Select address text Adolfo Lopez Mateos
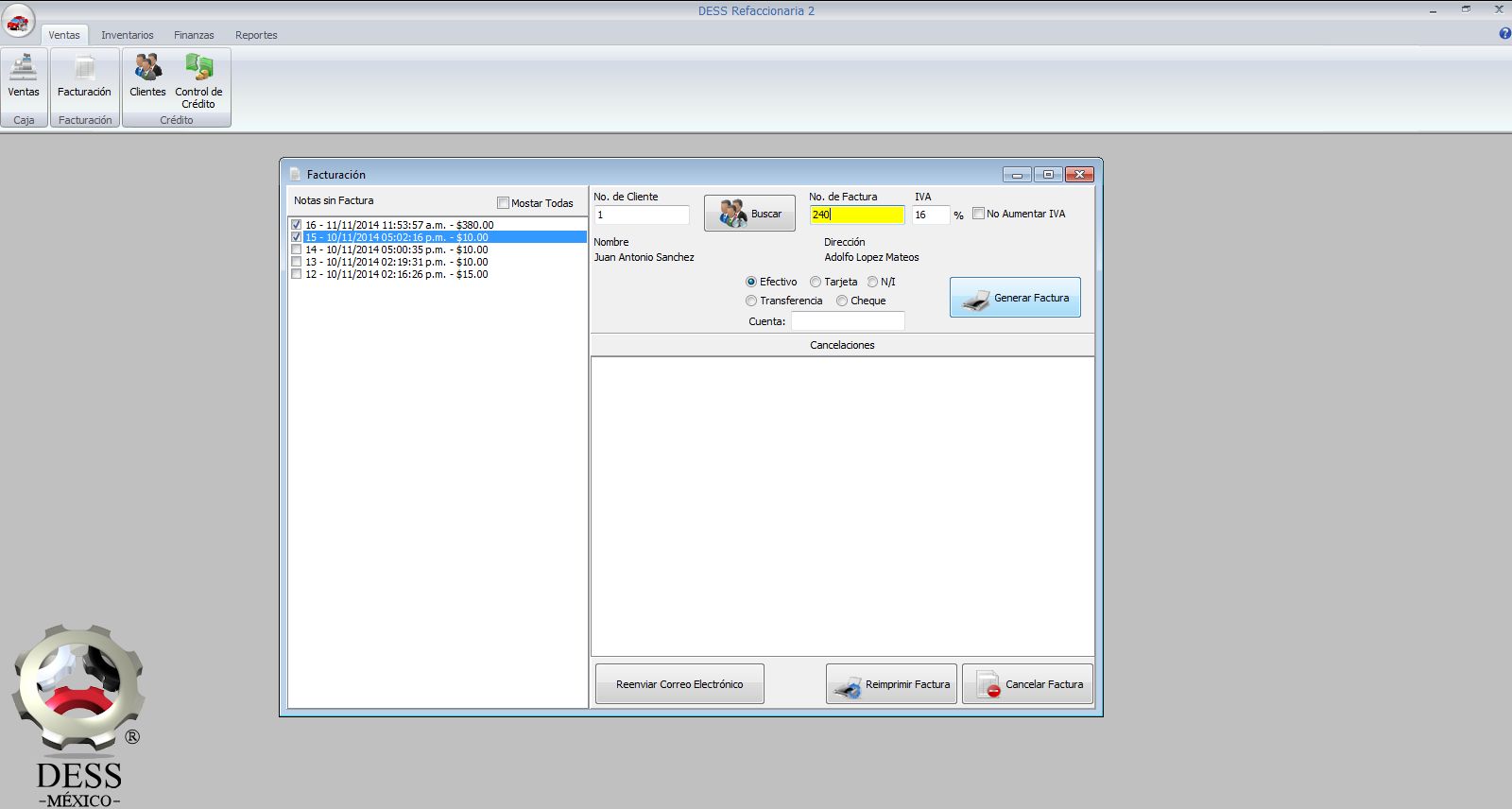 (871, 257)
